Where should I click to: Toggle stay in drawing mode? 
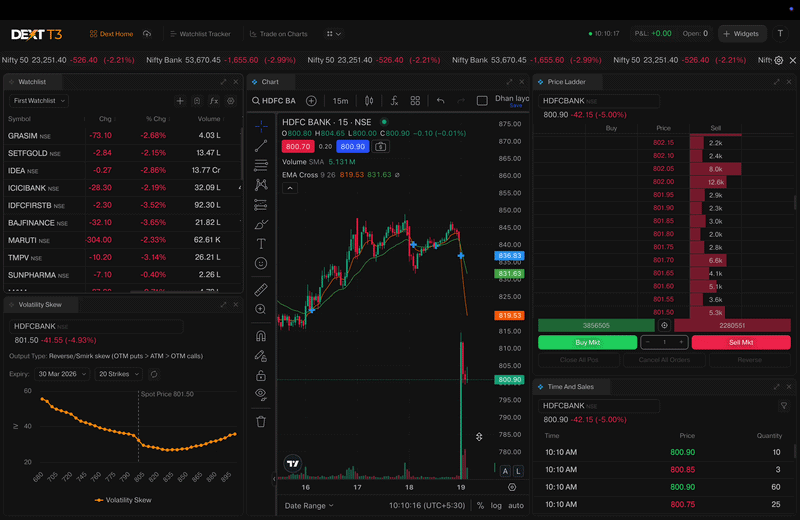261,356
